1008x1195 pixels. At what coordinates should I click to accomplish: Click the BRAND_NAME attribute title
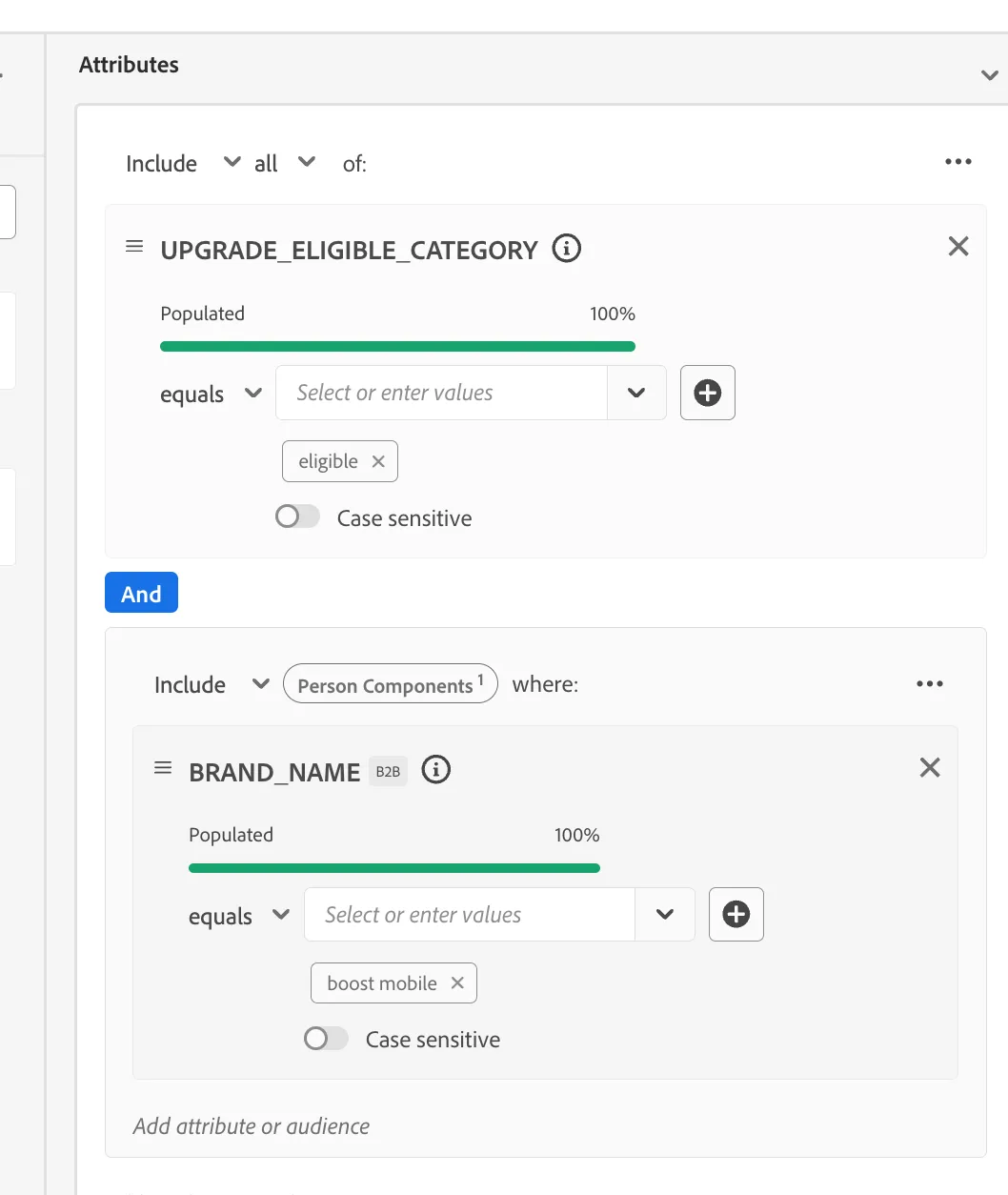coord(274,772)
